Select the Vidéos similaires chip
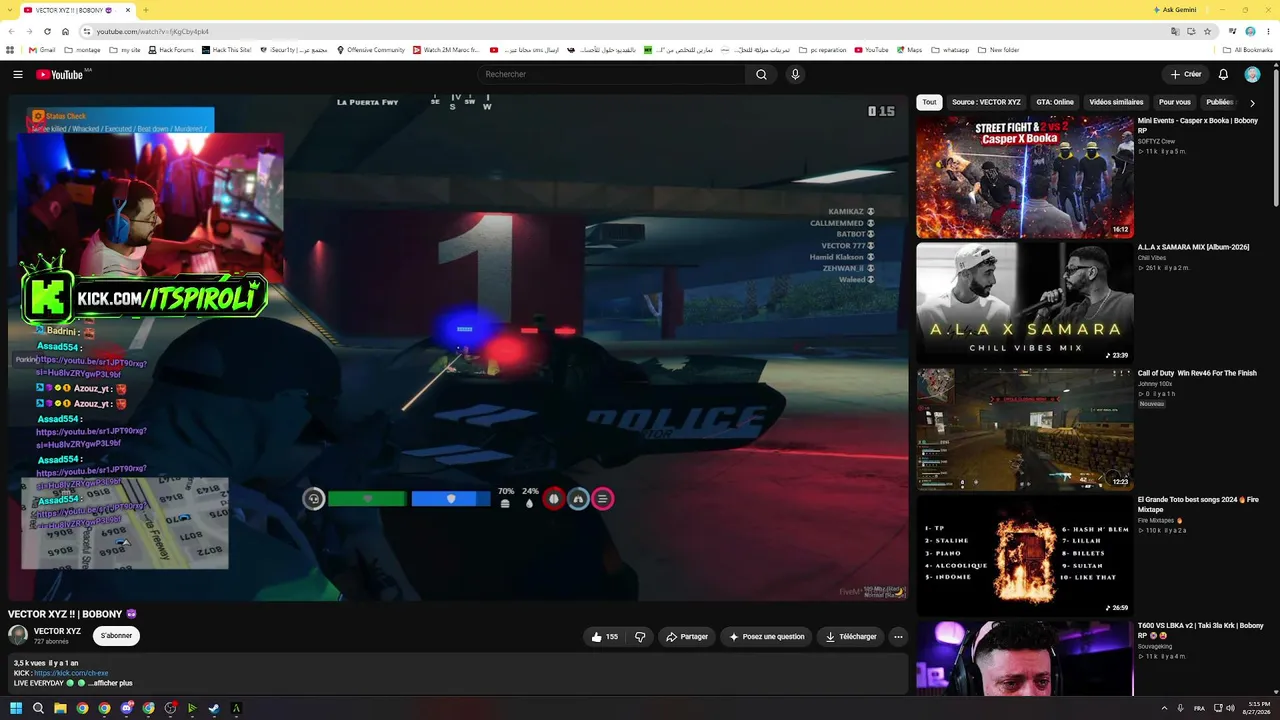This screenshot has width=1280, height=720. (1116, 102)
